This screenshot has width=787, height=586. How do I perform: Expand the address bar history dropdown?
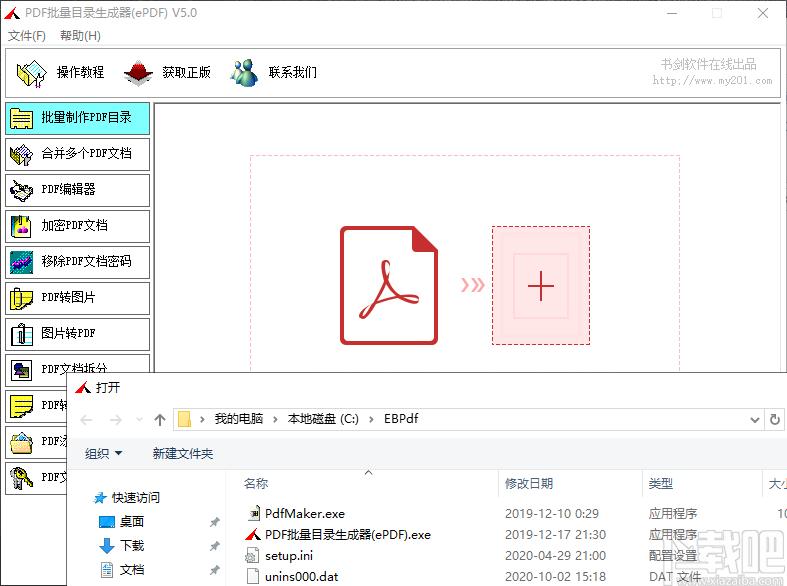pyautogui.click(x=754, y=419)
